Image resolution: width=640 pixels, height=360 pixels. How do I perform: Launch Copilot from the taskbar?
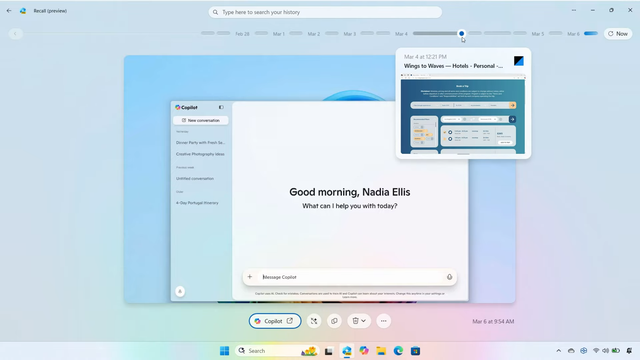pyautogui.click(x=364, y=351)
